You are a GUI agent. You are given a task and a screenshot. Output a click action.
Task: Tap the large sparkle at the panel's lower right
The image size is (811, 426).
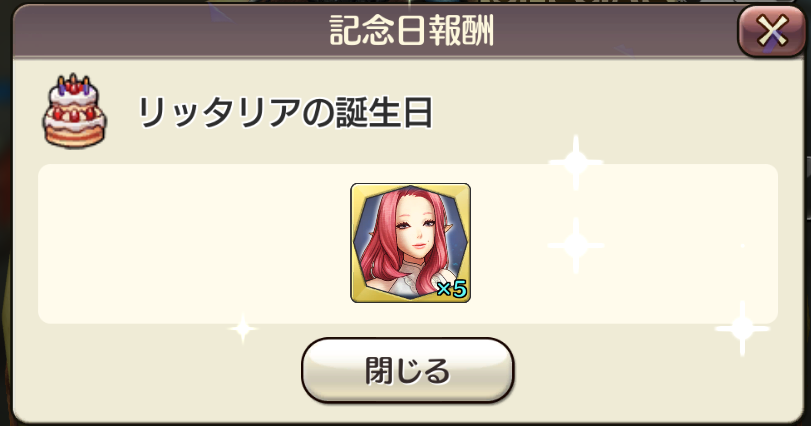point(742,328)
